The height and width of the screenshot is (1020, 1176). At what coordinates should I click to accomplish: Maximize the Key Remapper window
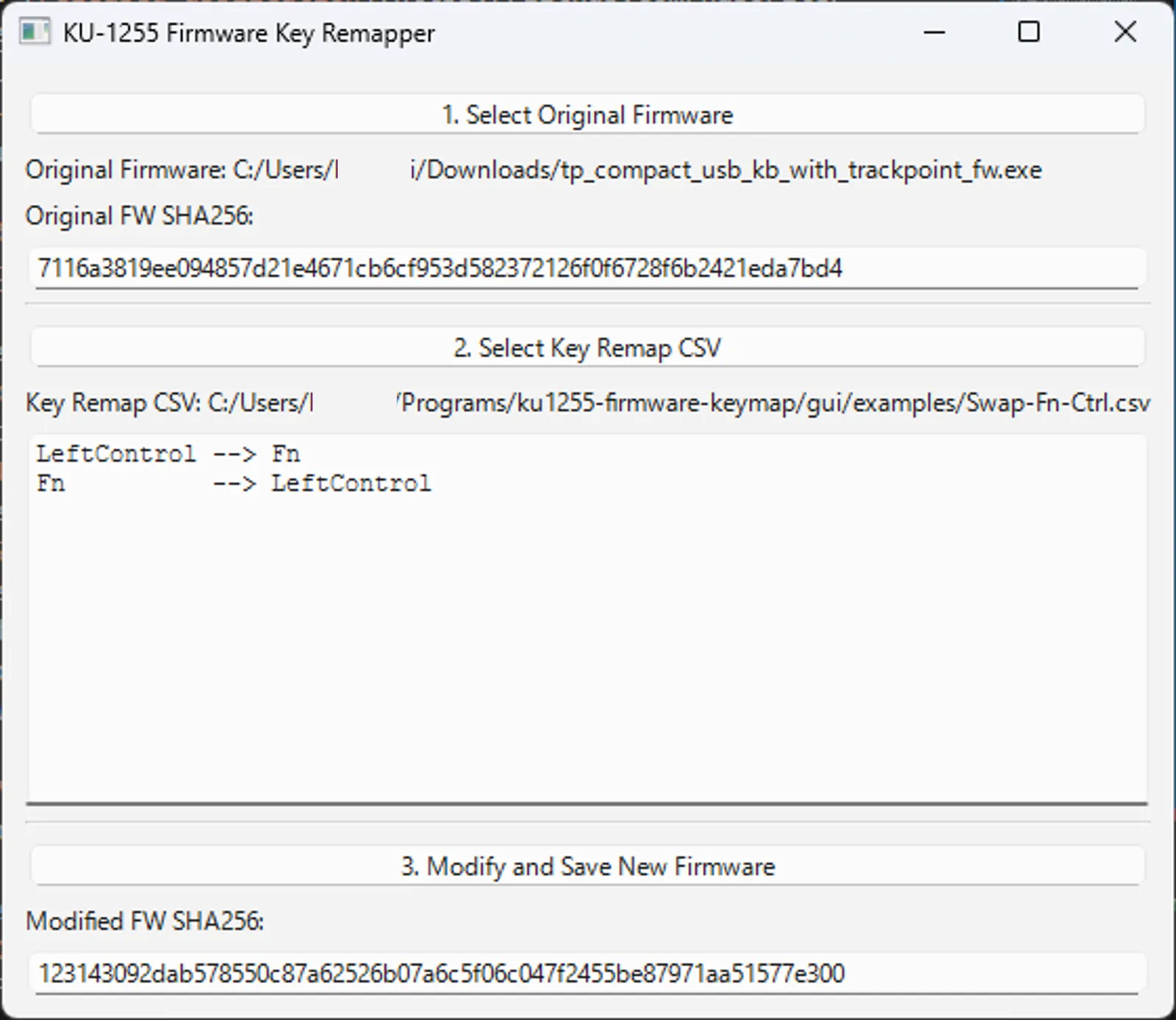pyautogui.click(x=1029, y=32)
